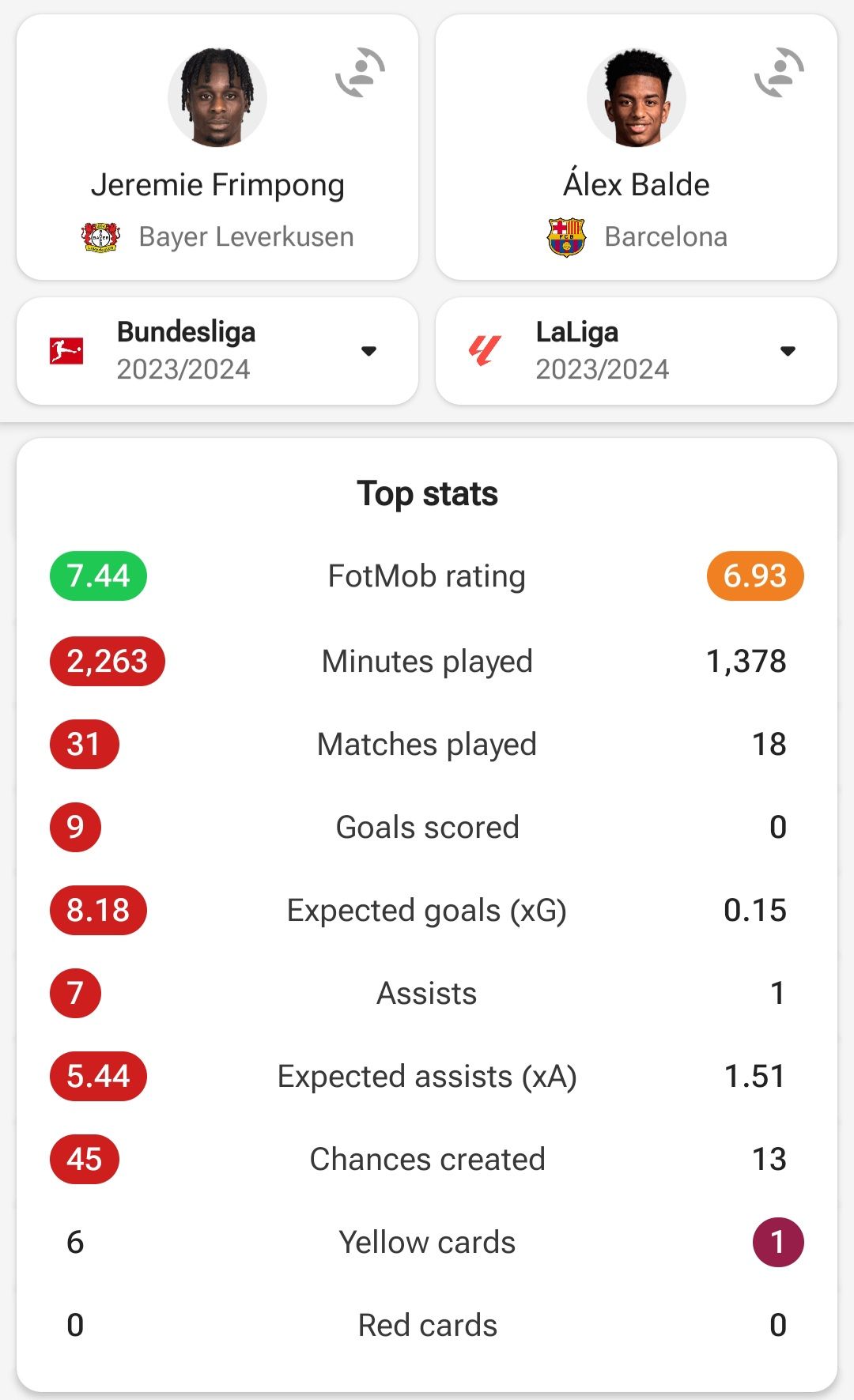Tap the Expected goals (xG) stat row
Image resolution: width=854 pixels, height=1400 pixels.
click(427, 910)
